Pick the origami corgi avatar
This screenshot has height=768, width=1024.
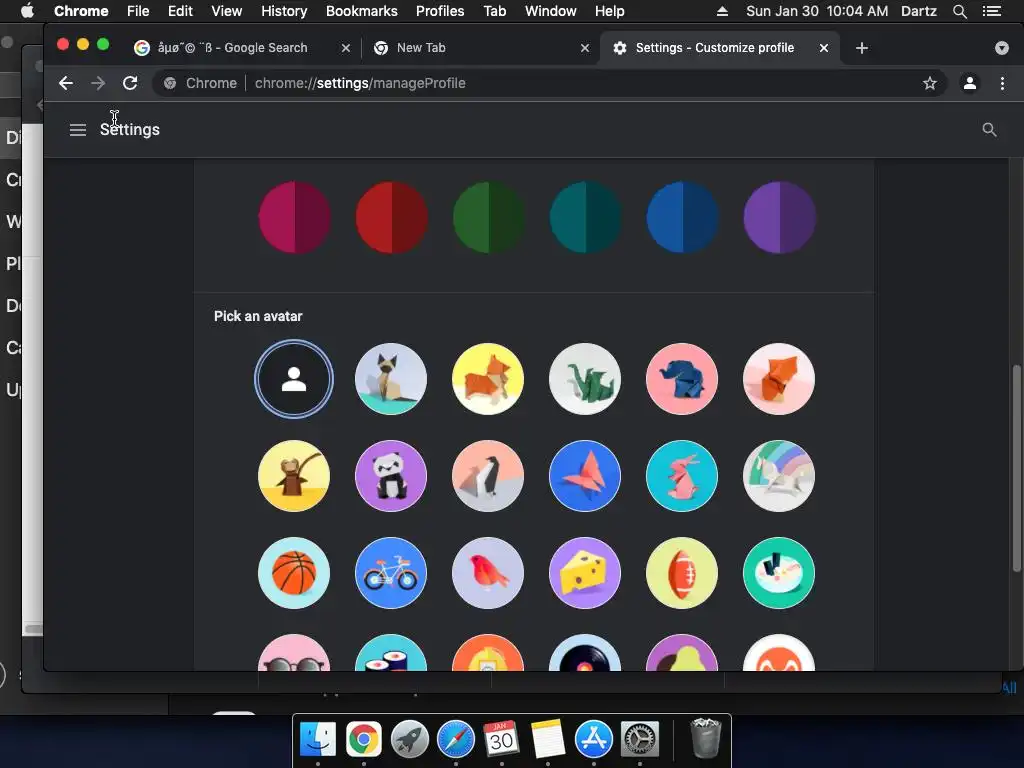(x=488, y=379)
